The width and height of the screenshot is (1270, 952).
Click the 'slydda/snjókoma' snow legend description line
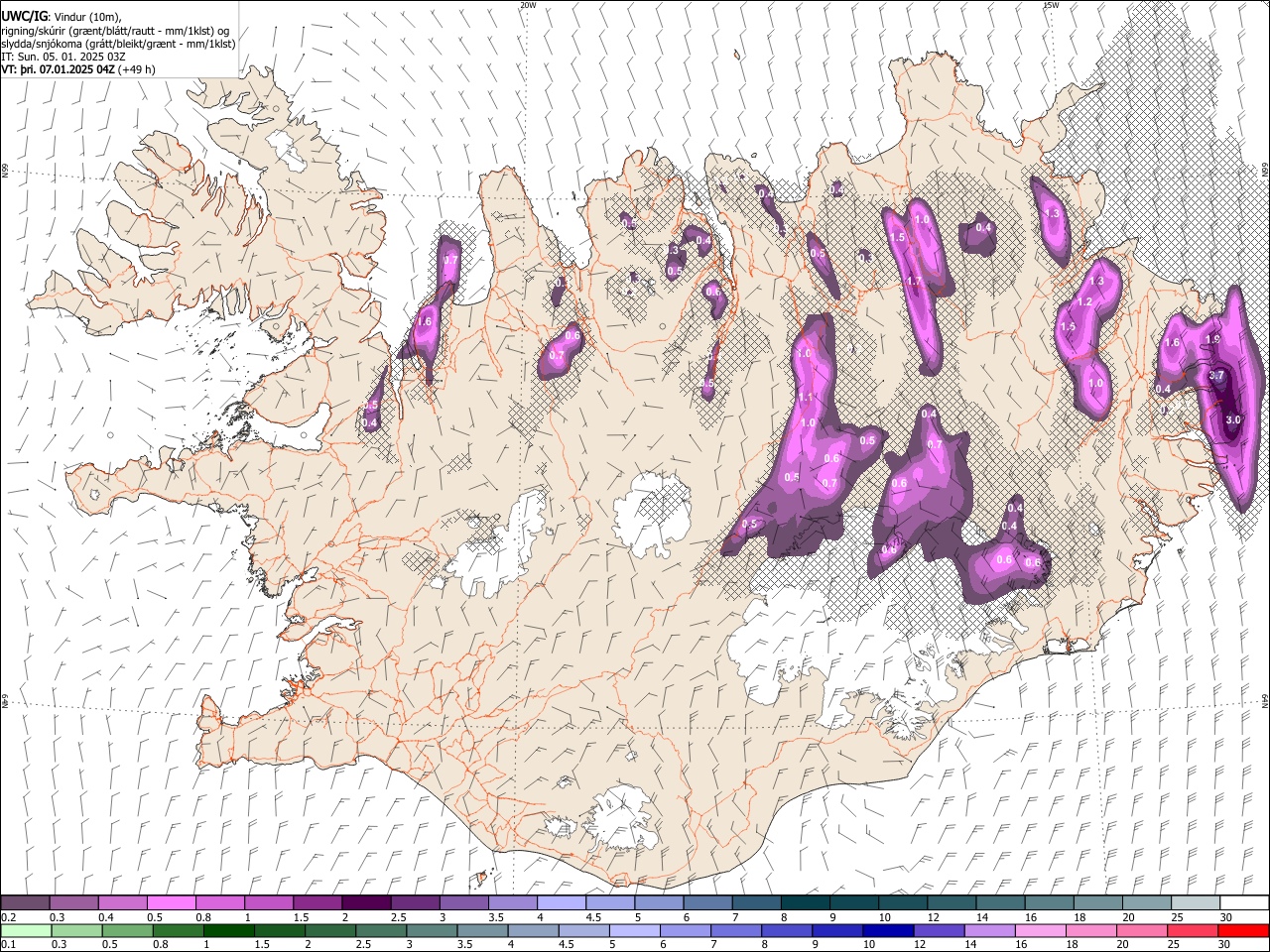click(118, 44)
